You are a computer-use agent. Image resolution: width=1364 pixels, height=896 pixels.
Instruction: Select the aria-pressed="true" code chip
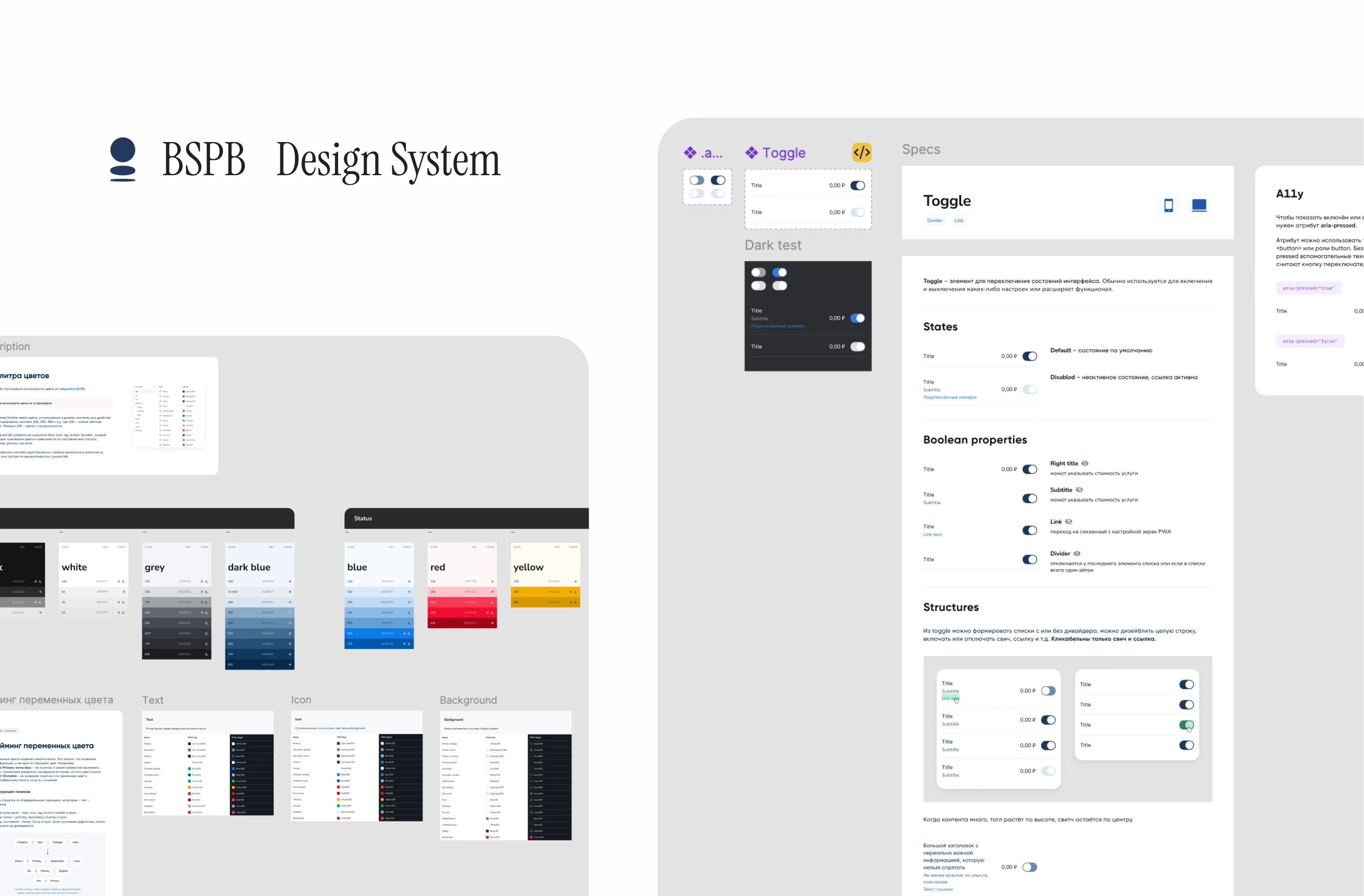pos(1308,288)
